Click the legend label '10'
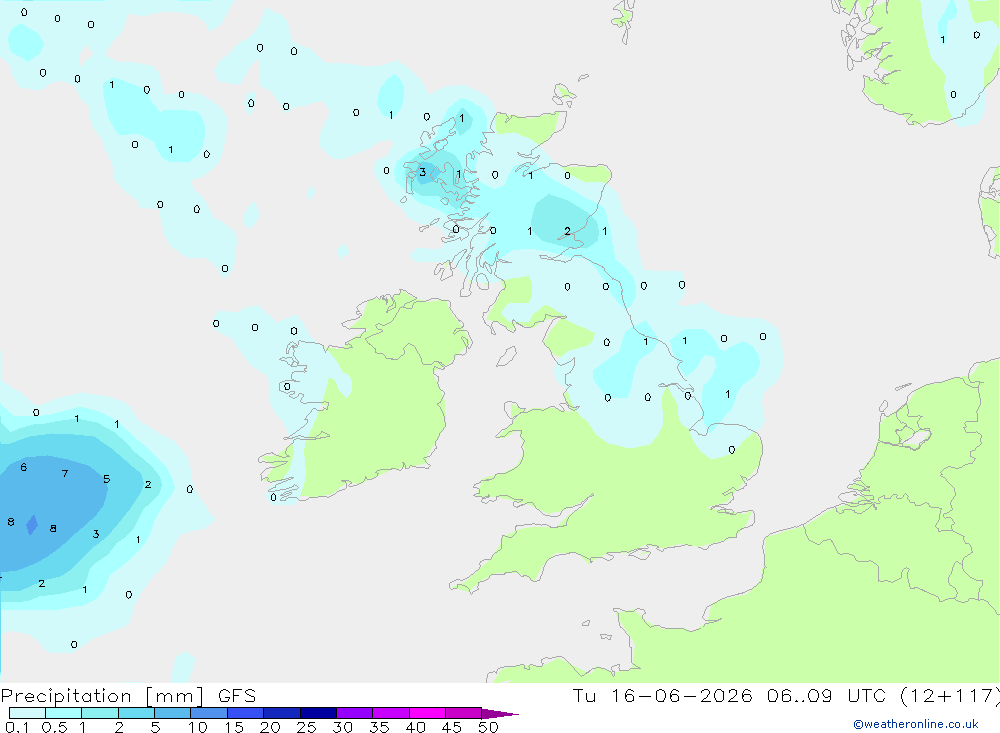 click(198, 727)
